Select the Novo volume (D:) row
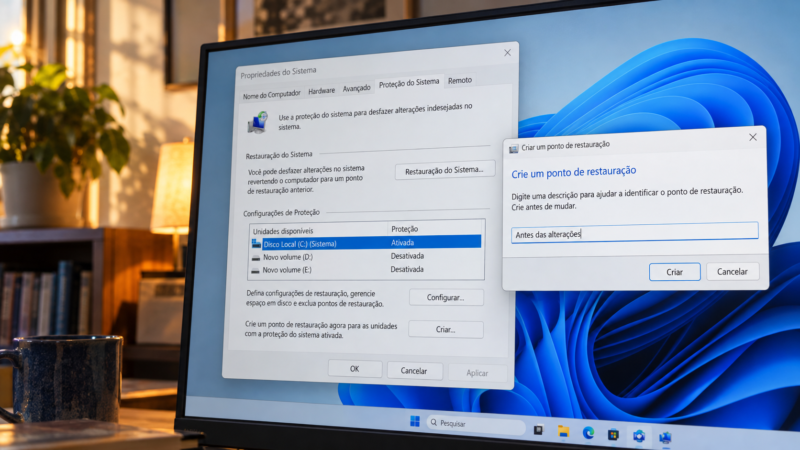This screenshot has width=800, height=450. pyautogui.click(x=366, y=256)
